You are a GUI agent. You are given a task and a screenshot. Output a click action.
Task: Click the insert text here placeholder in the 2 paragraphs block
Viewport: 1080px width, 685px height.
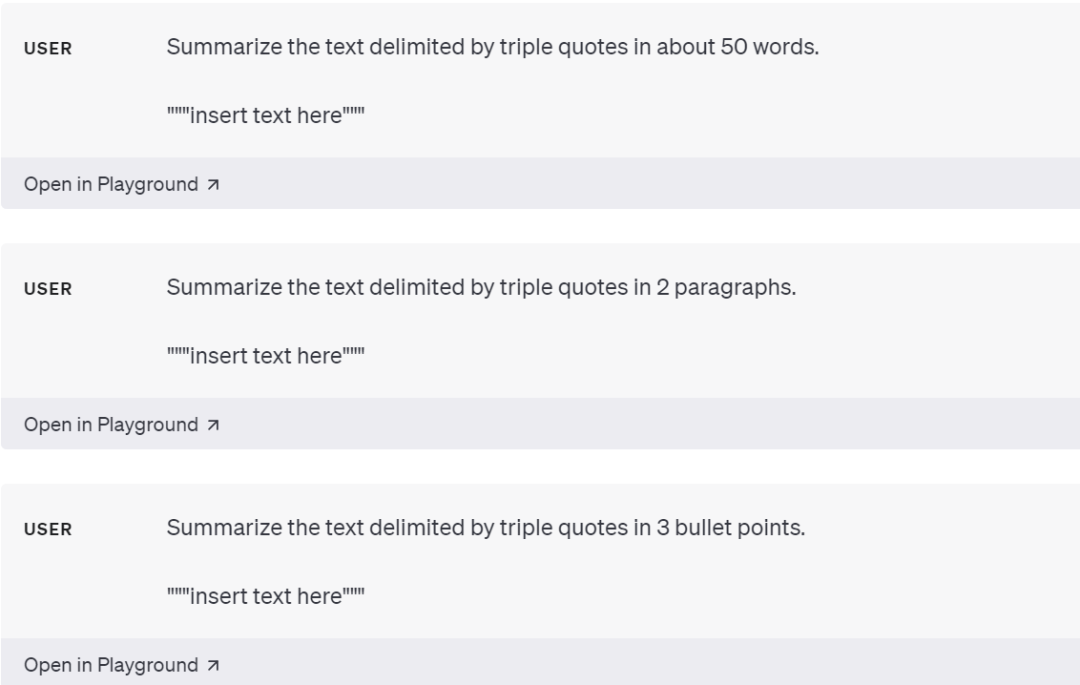click(x=266, y=355)
